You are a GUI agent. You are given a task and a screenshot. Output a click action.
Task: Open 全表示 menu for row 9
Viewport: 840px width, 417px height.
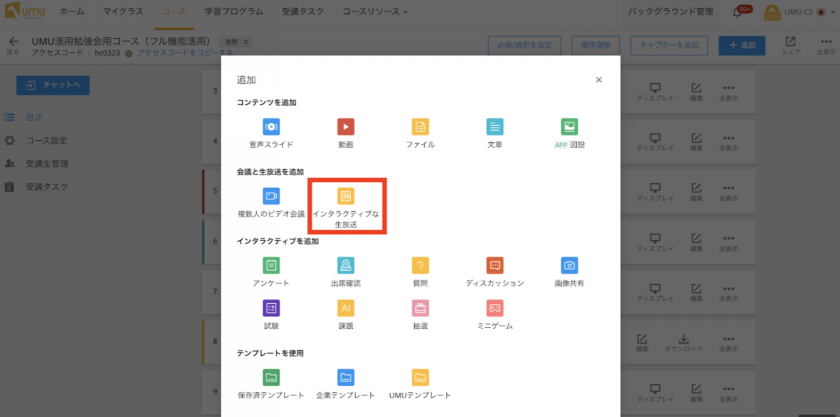(x=728, y=392)
